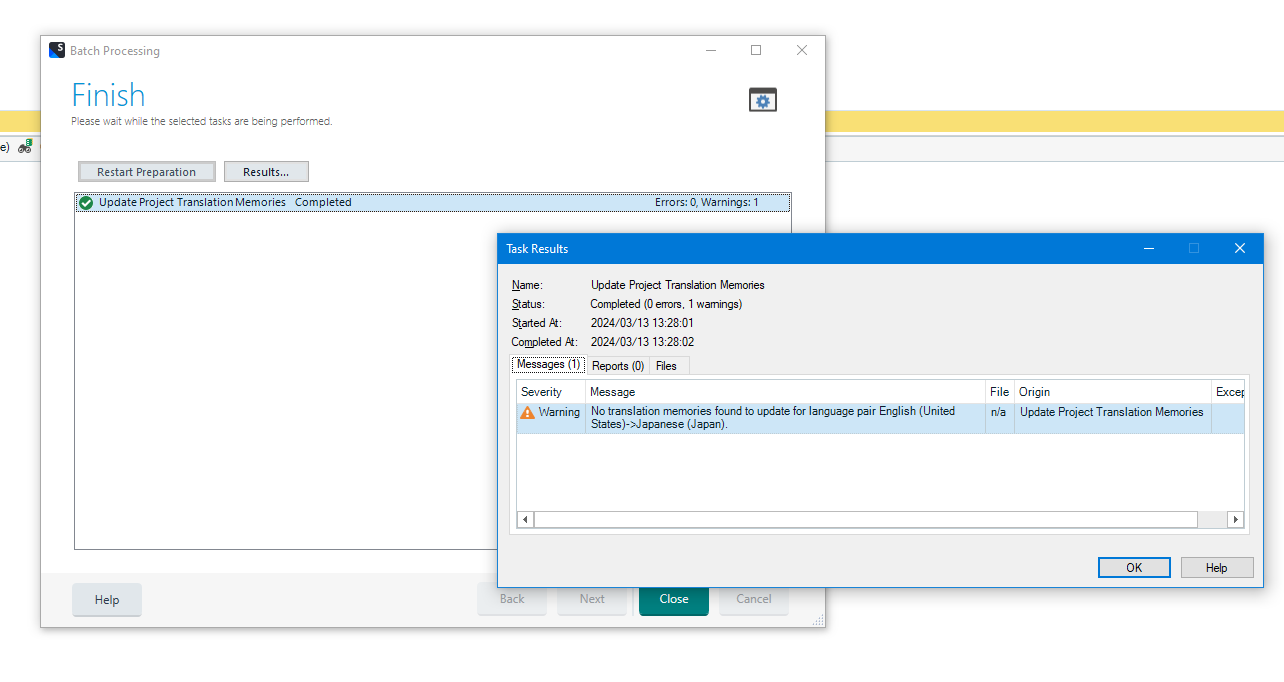Click the batch task settings gear icon
Image resolution: width=1284 pixels, height=682 pixels.
coord(763,100)
